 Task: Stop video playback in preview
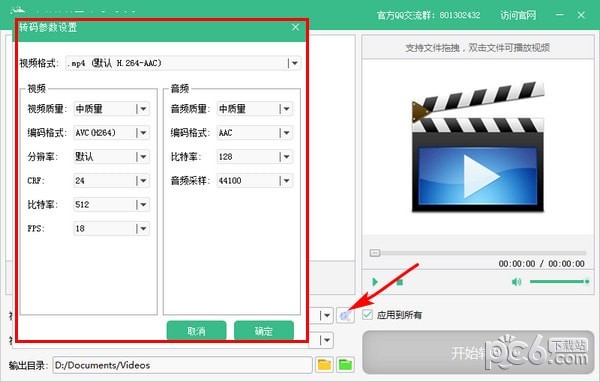click(x=399, y=282)
